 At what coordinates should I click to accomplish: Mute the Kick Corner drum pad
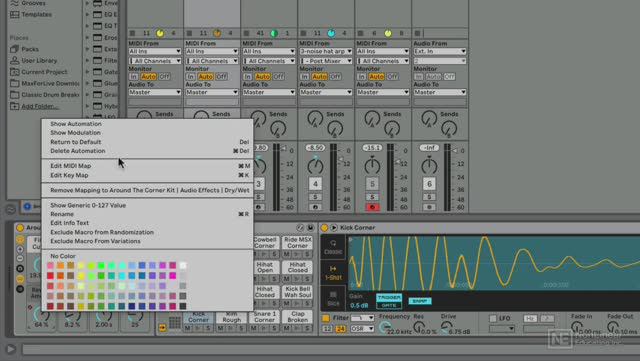click(188, 328)
